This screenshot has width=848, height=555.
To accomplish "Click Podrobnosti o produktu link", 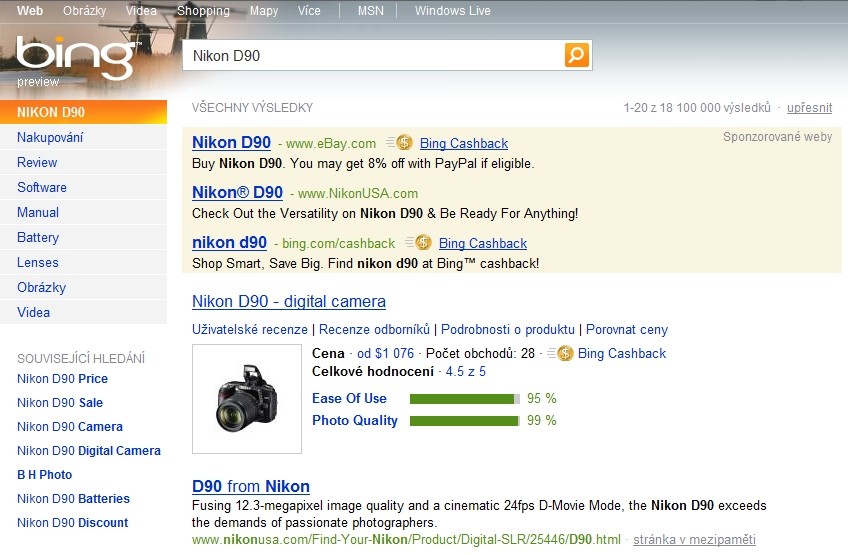I will point(508,329).
